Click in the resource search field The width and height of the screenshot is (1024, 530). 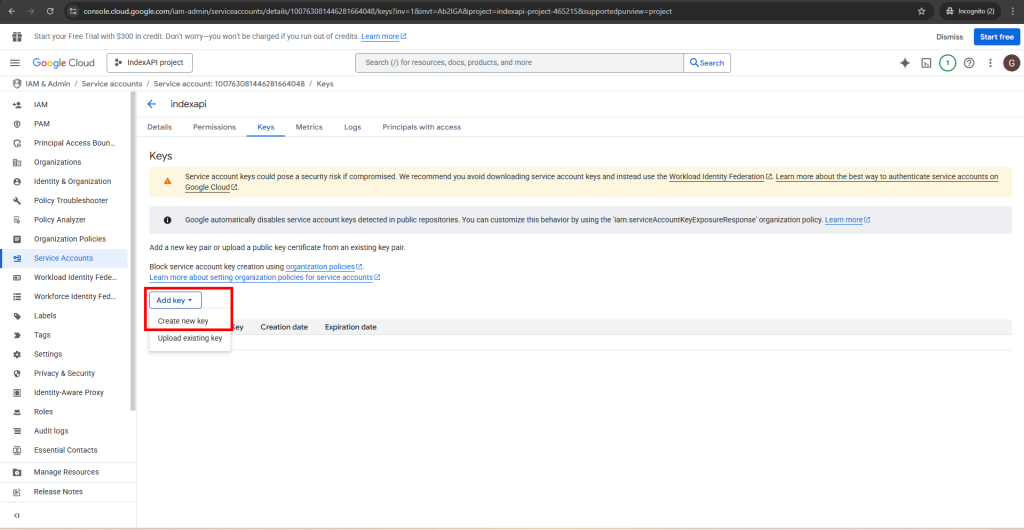tap(520, 63)
